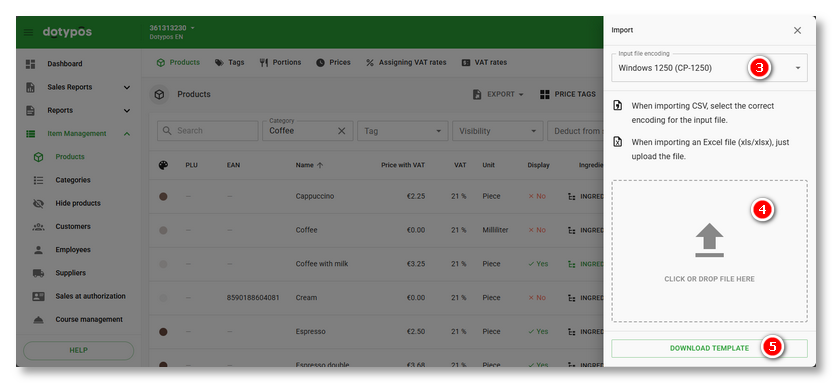The height and width of the screenshot is (383, 832).
Task: Open the Portions tab
Action: [280, 63]
